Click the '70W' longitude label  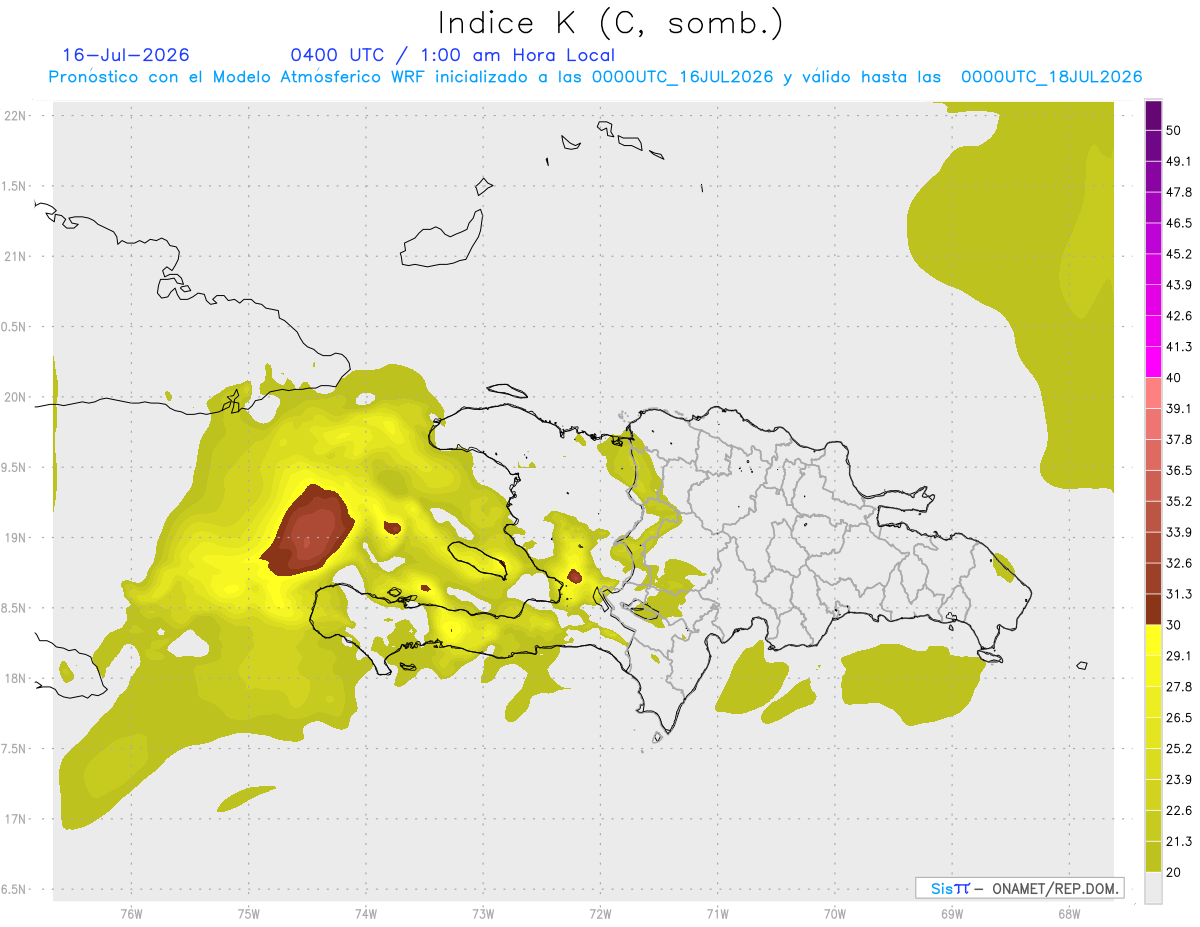coord(834,914)
